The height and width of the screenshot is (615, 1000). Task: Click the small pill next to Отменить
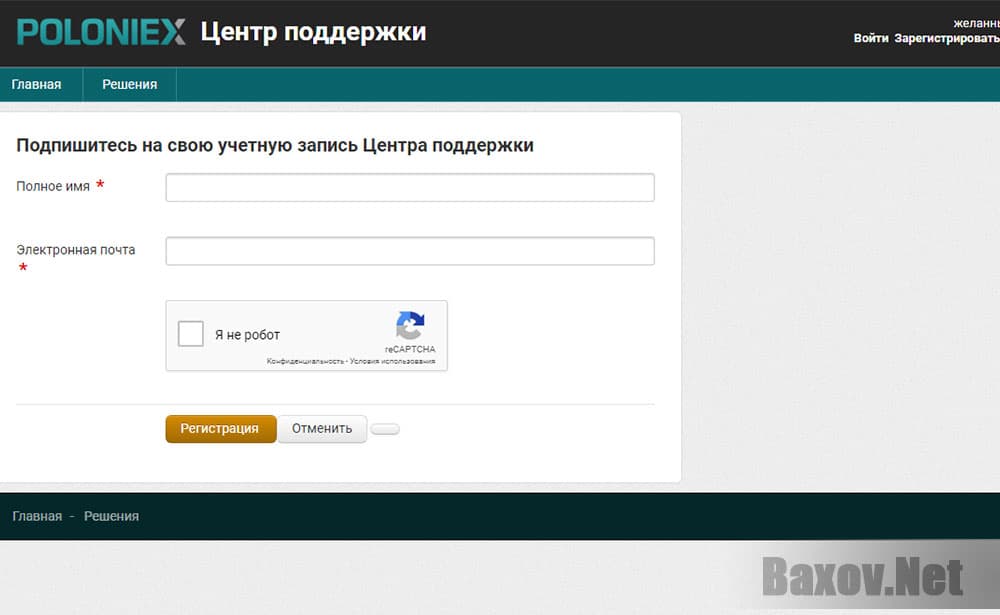tap(385, 428)
